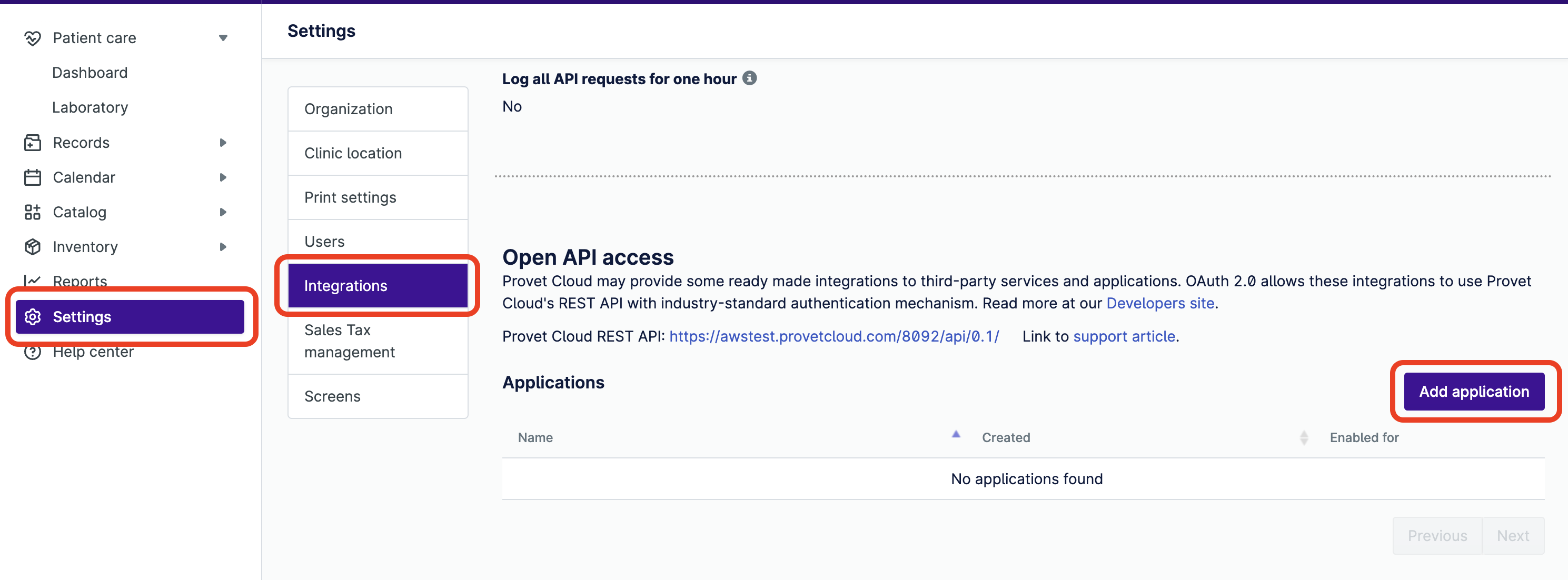Click the Settings gear icon
Viewport: 1568px width, 580px height.
(x=32, y=317)
